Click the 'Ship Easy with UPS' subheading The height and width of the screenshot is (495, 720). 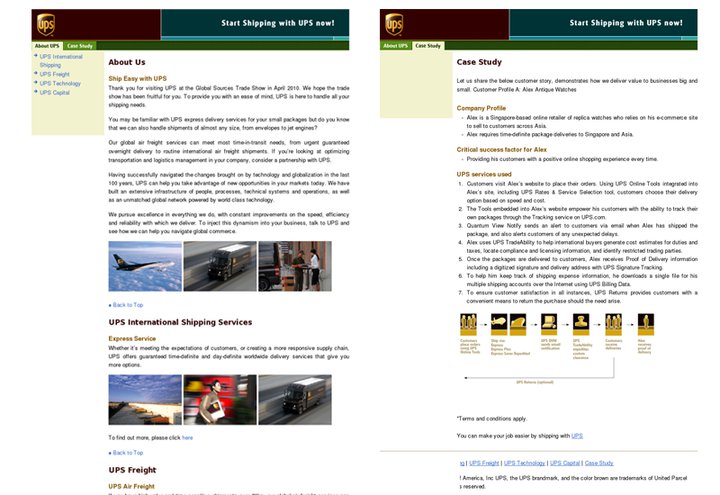point(137,79)
